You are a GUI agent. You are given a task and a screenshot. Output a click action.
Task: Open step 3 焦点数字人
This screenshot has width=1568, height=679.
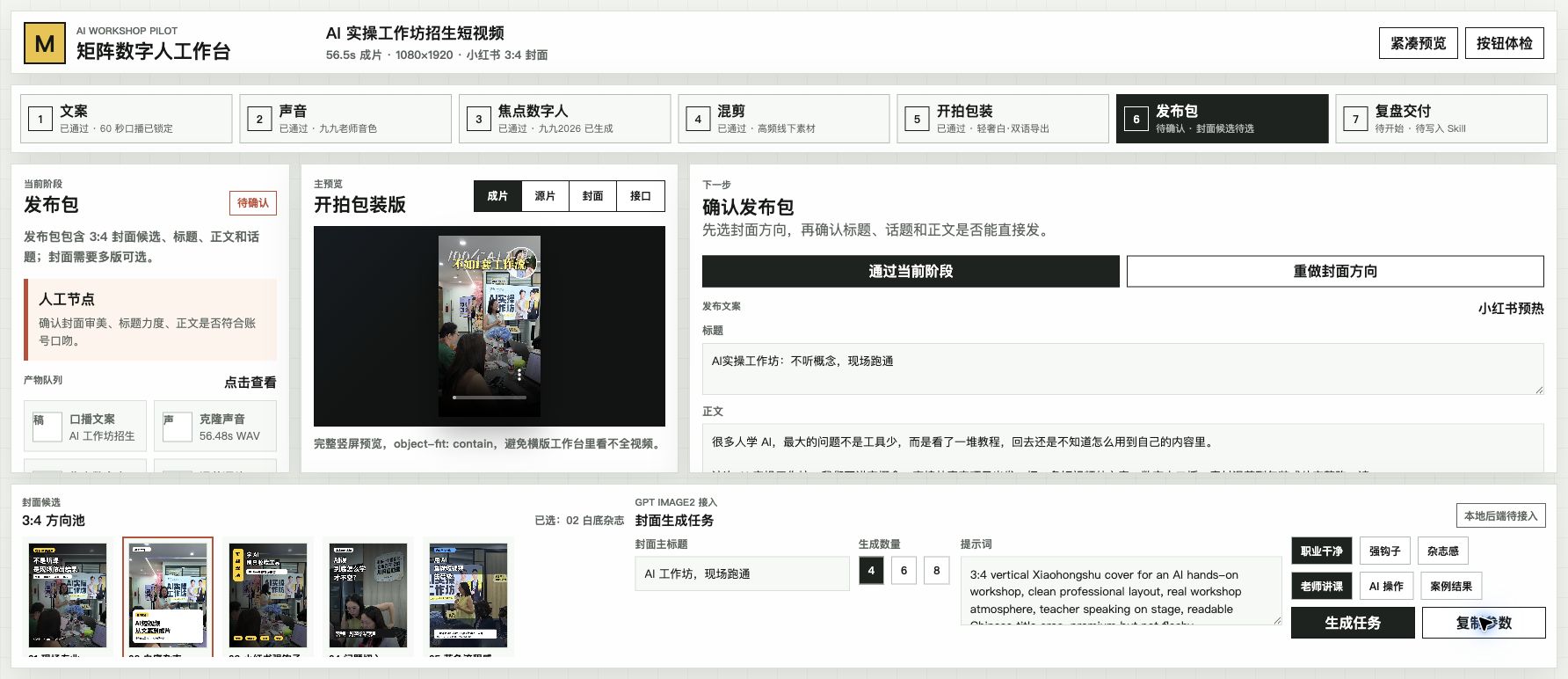[564, 119]
